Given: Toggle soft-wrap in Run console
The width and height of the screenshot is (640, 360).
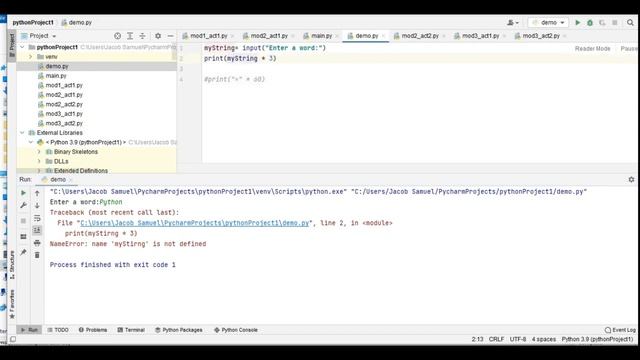Looking at the screenshot, I should click(x=37, y=218).
